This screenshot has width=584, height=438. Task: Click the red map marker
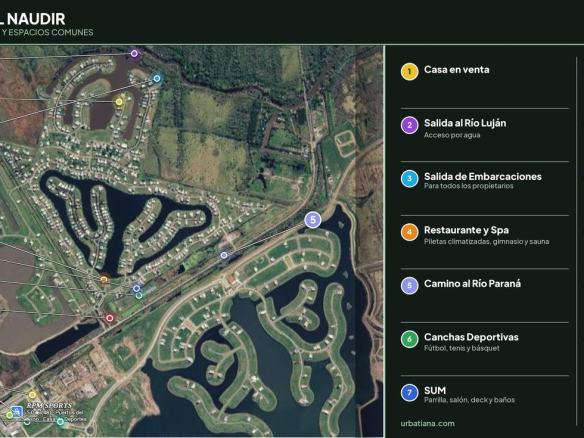[110, 318]
